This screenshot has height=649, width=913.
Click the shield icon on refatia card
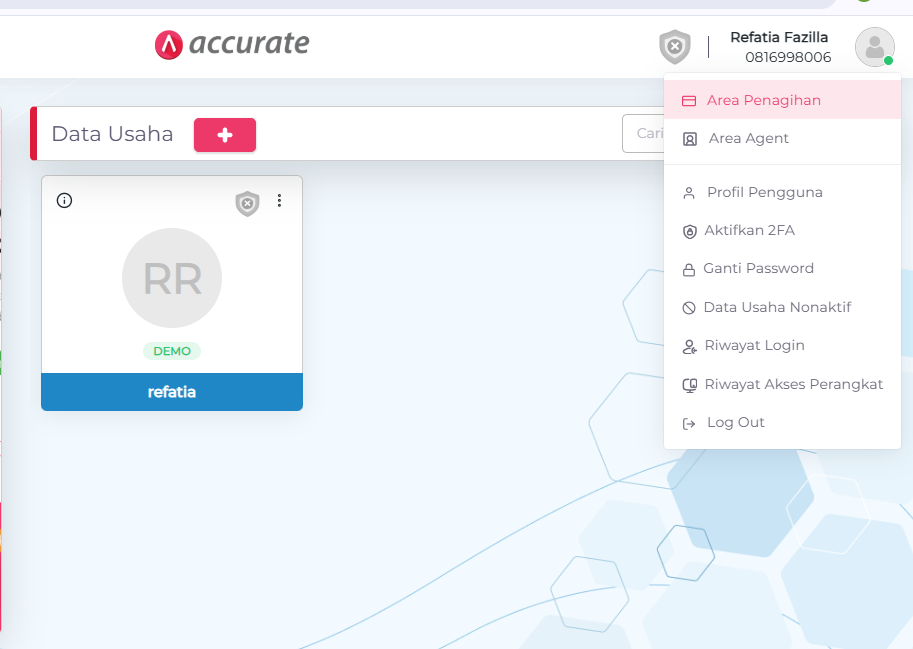[x=247, y=204]
